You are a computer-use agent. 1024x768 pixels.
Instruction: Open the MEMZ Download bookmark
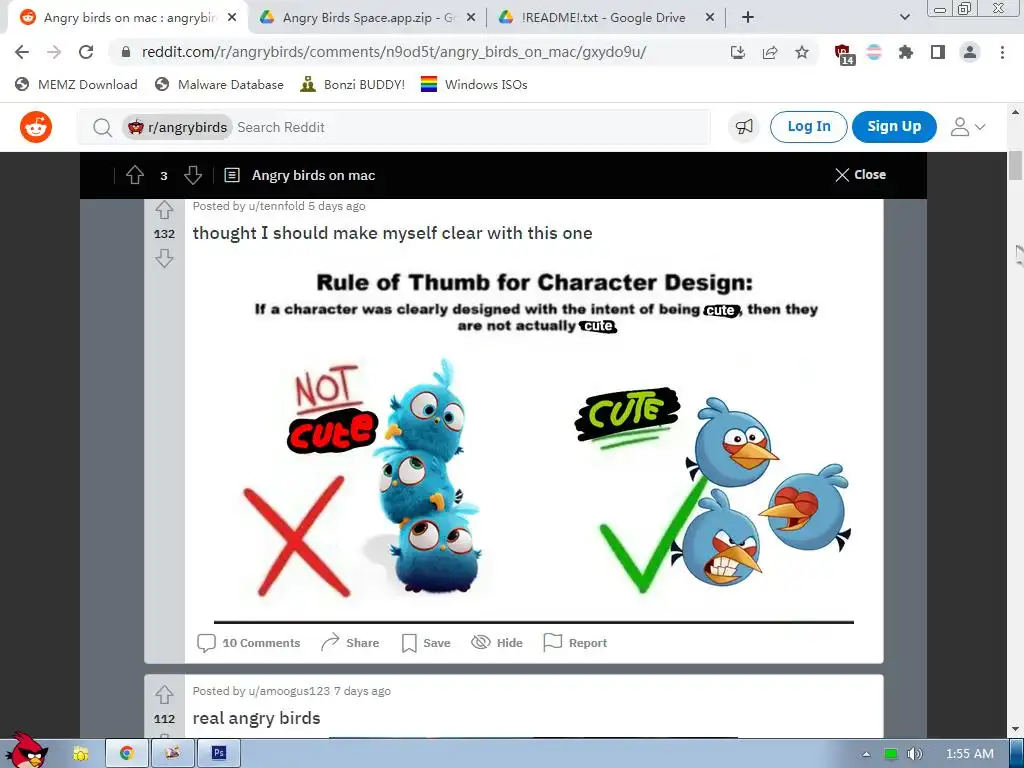click(x=76, y=84)
